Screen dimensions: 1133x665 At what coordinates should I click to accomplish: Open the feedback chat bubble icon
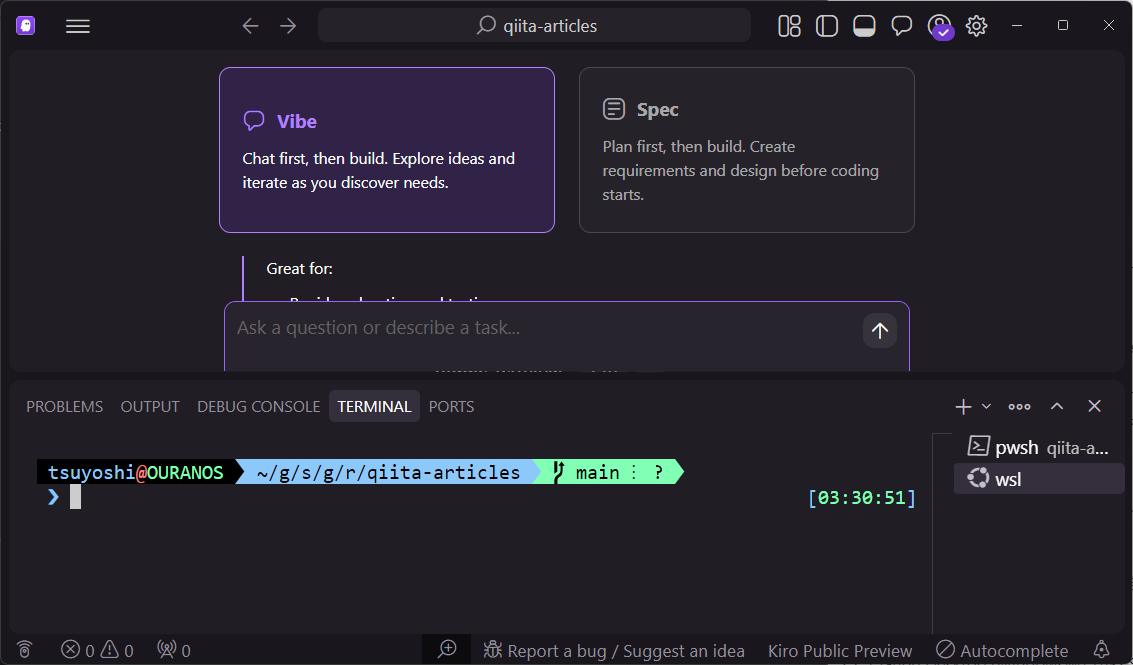(x=901, y=25)
